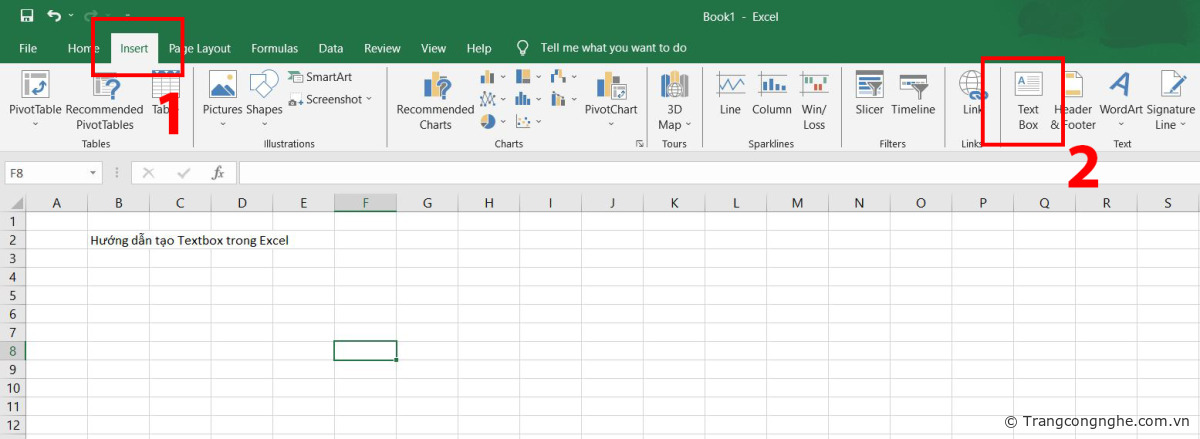Click the Tell me what you want search box
This screenshot has height=439, width=1200.
pyautogui.click(x=612, y=48)
